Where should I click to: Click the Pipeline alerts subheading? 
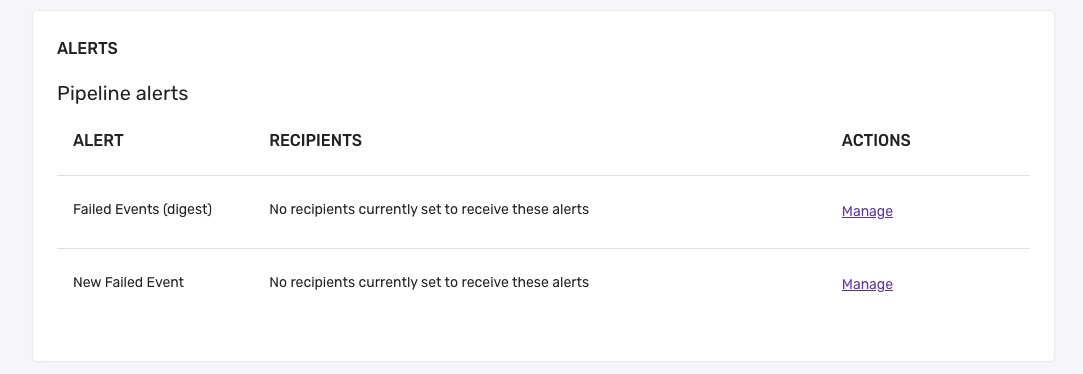pyautogui.click(x=122, y=93)
